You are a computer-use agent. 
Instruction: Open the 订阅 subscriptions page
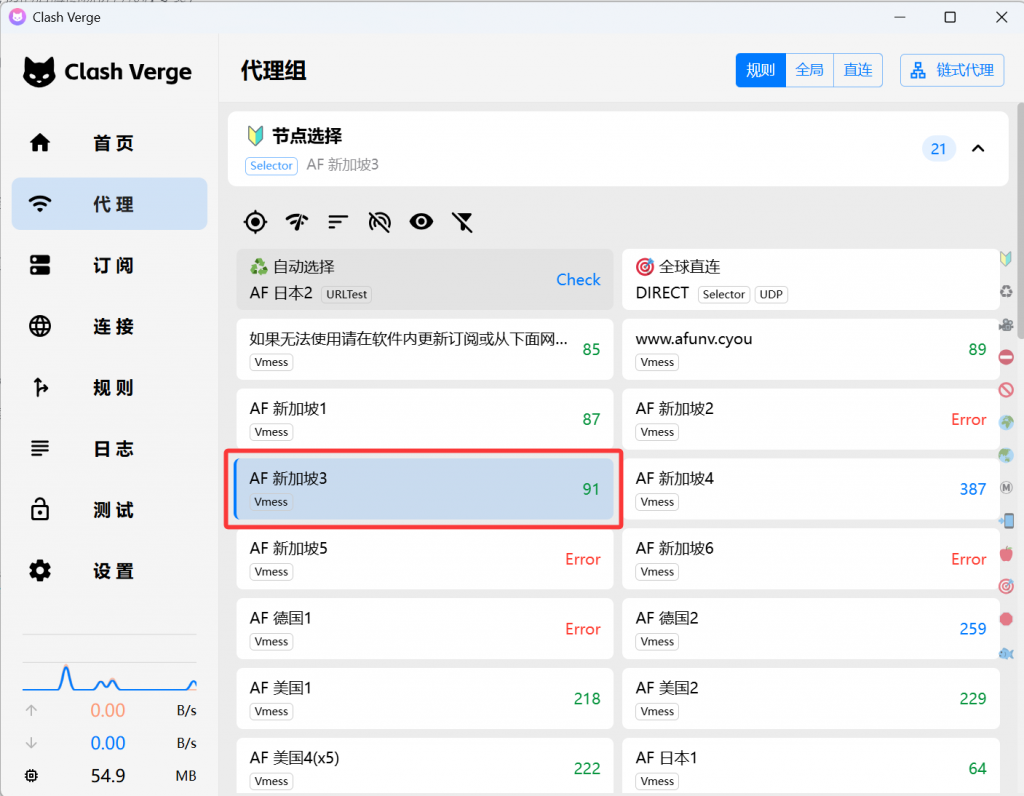point(110,265)
